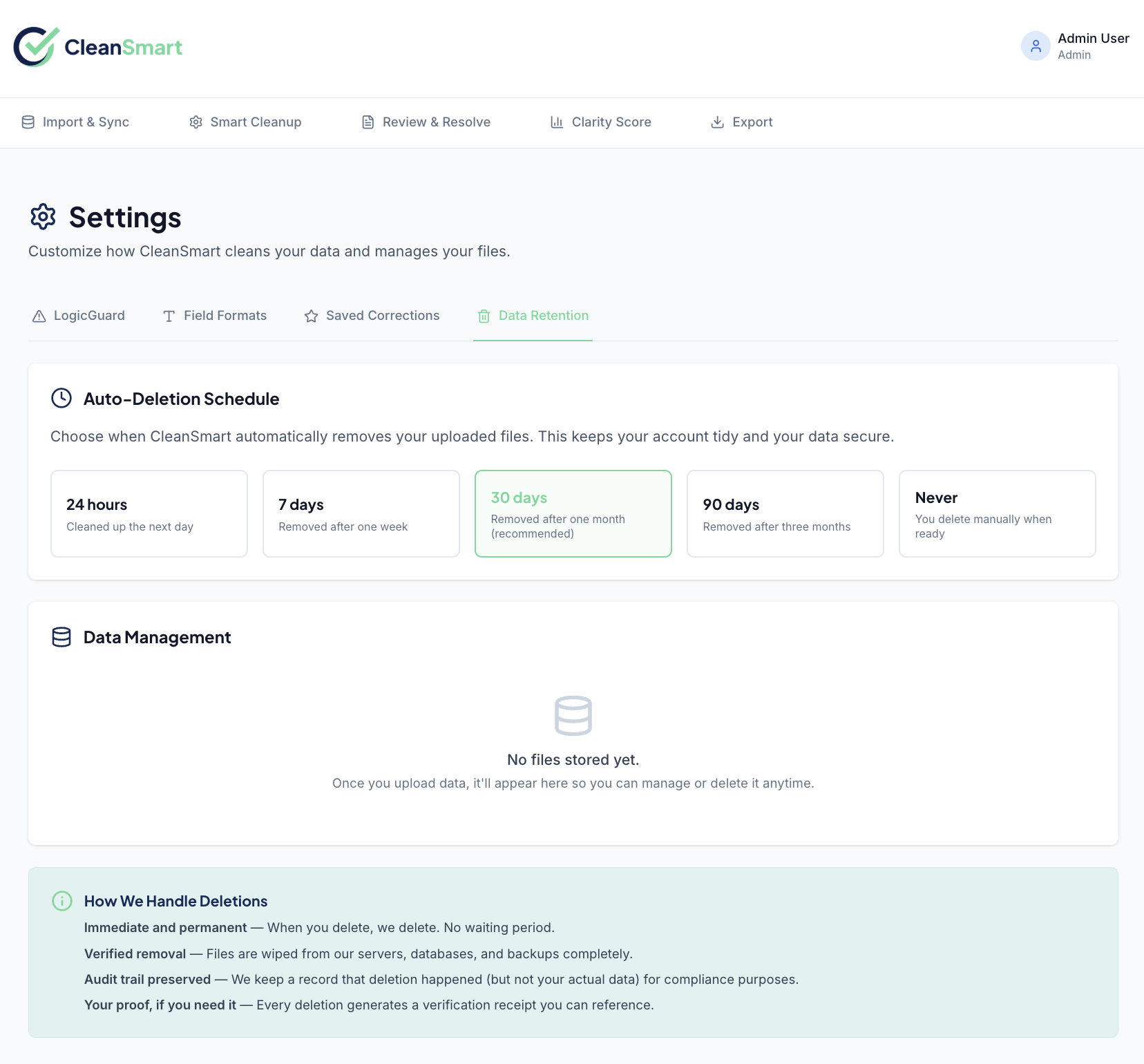The height and width of the screenshot is (1064, 1144).
Task: Click the Data Management database icon
Action: click(x=61, y=637)
